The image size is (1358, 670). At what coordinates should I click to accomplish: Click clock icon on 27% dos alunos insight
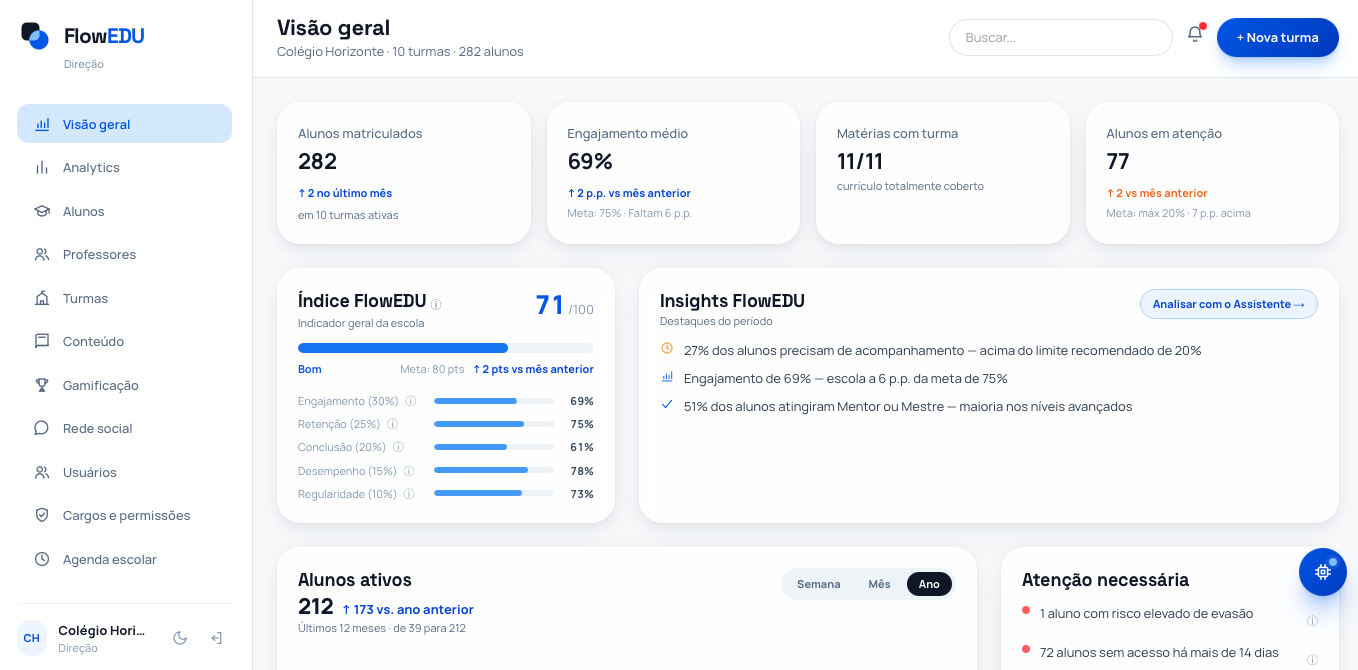point(667,349)
